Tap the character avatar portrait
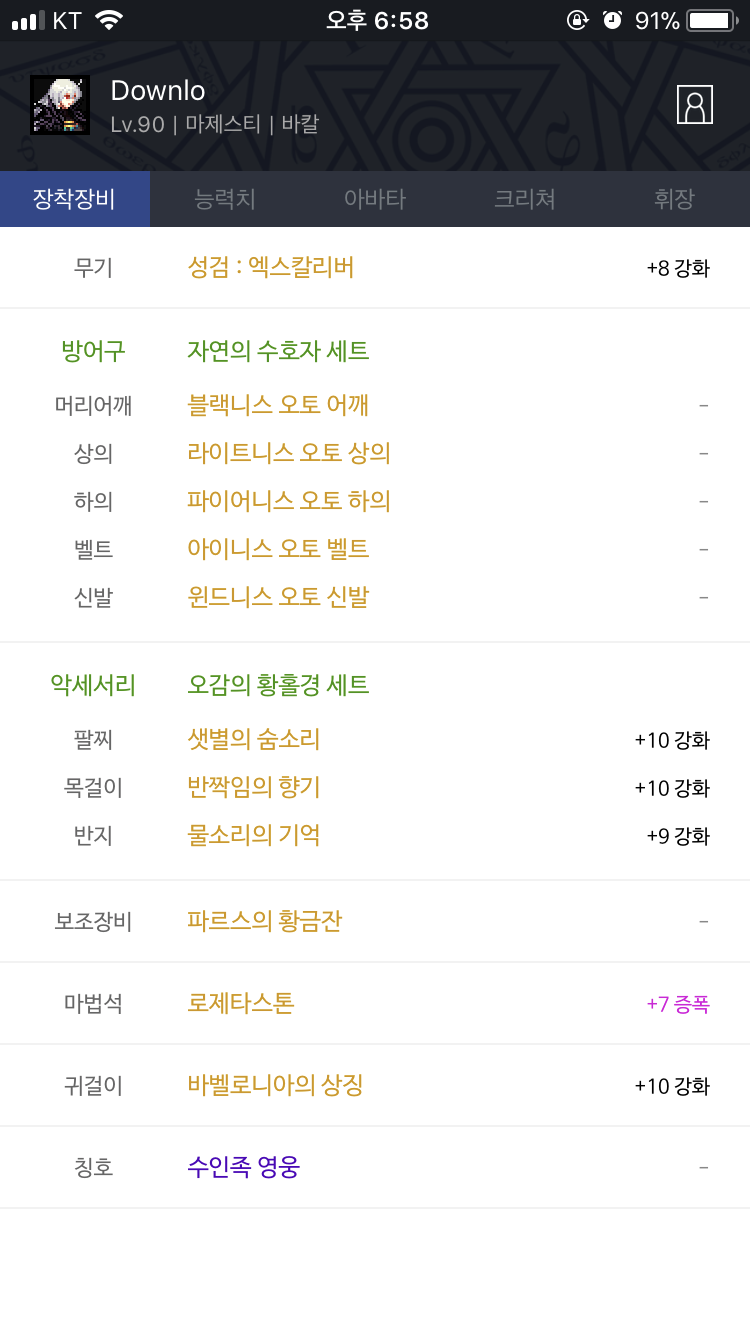 point(60,105)
